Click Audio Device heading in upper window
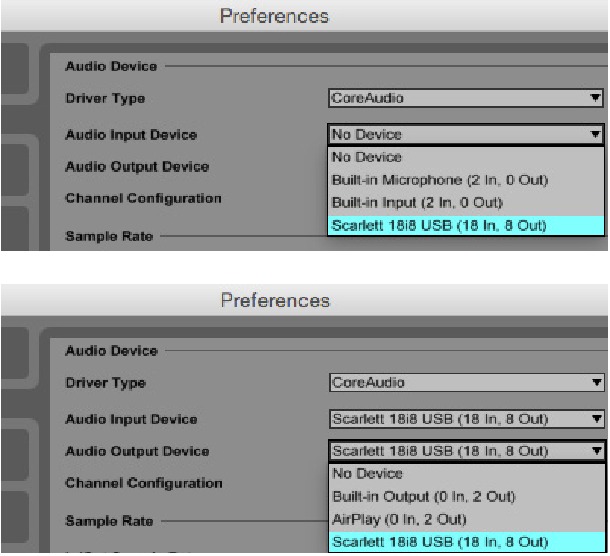Image resolution: width=610 pixels, height=556 pixels. (111, 66)
